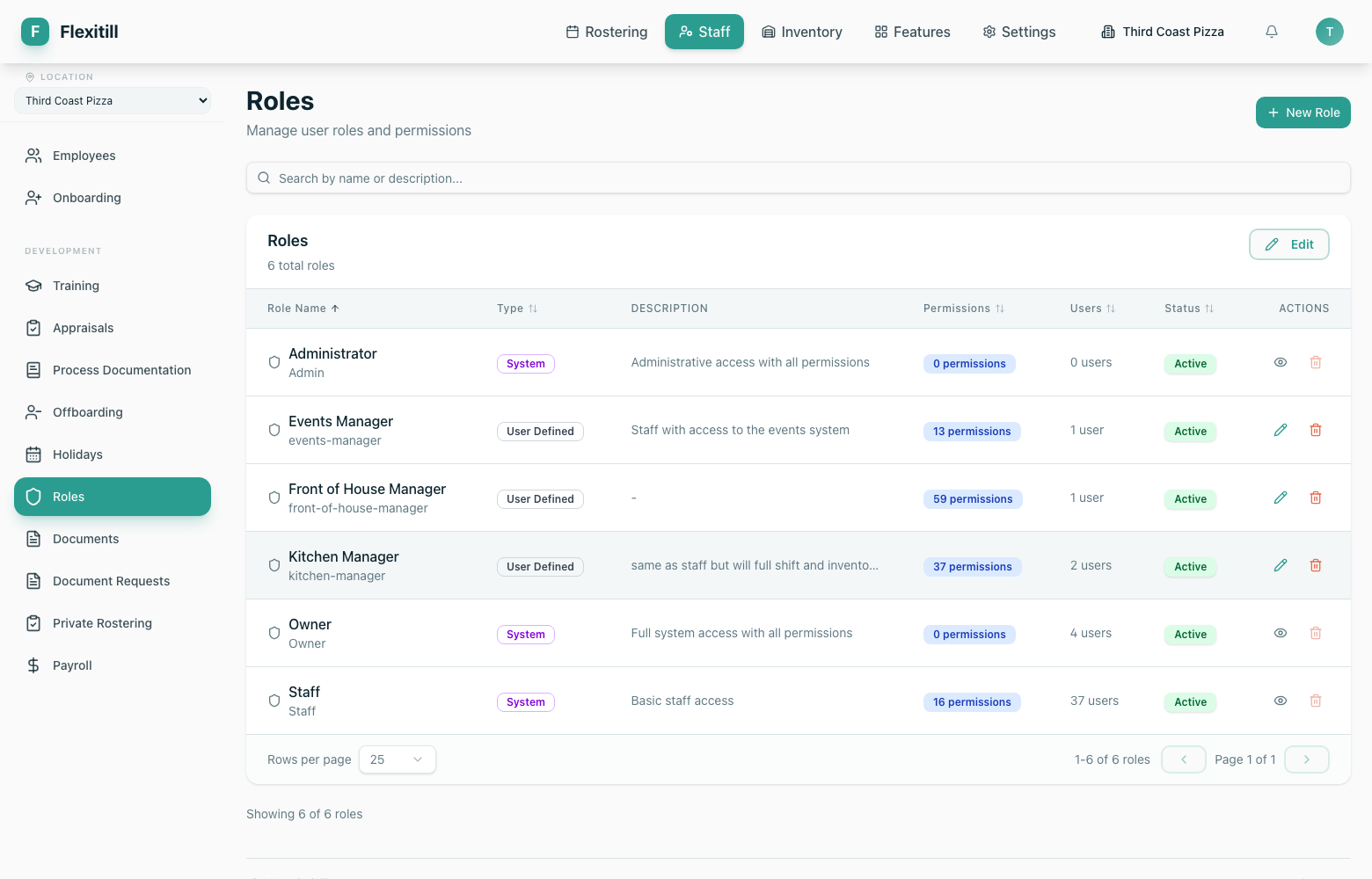Click trash icon in Administrator row
This screenshot has height=879, width=1372.
[1316, 362]
